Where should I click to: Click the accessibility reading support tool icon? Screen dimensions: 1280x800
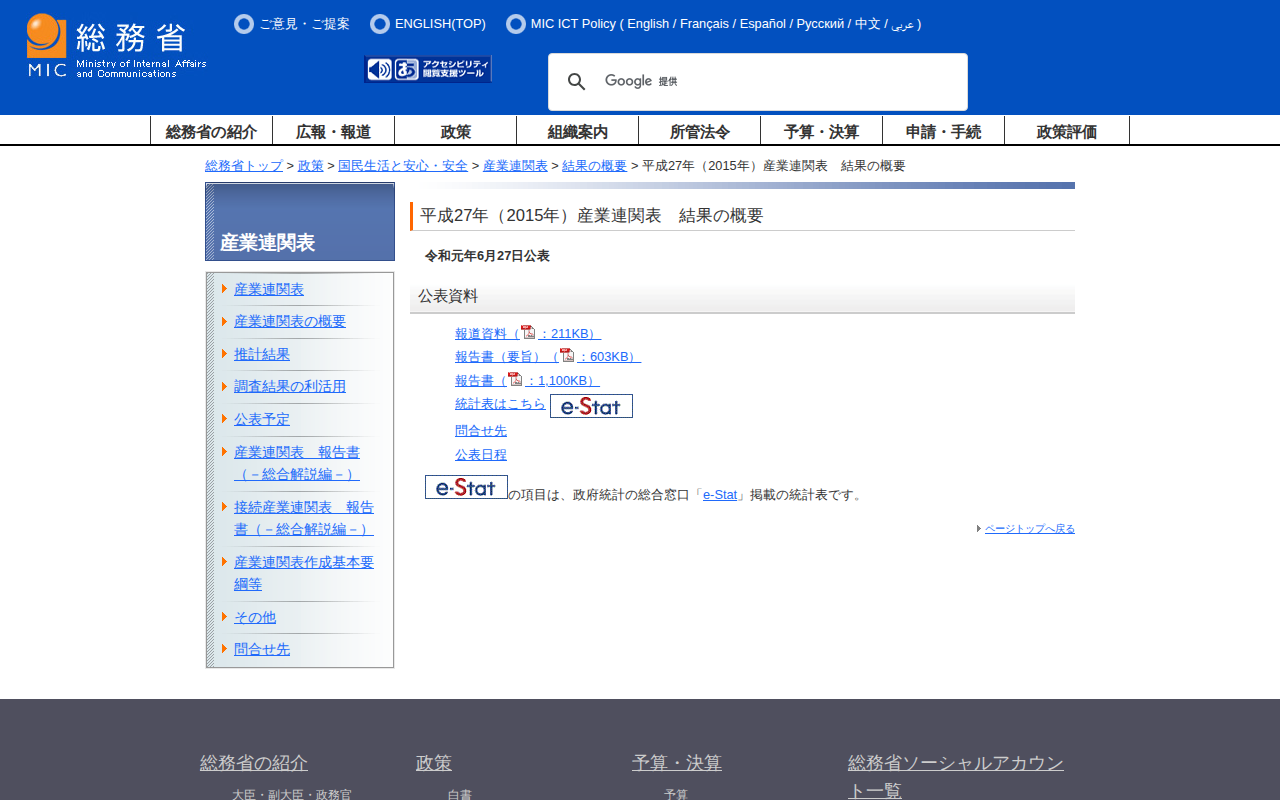click(428, 69)
